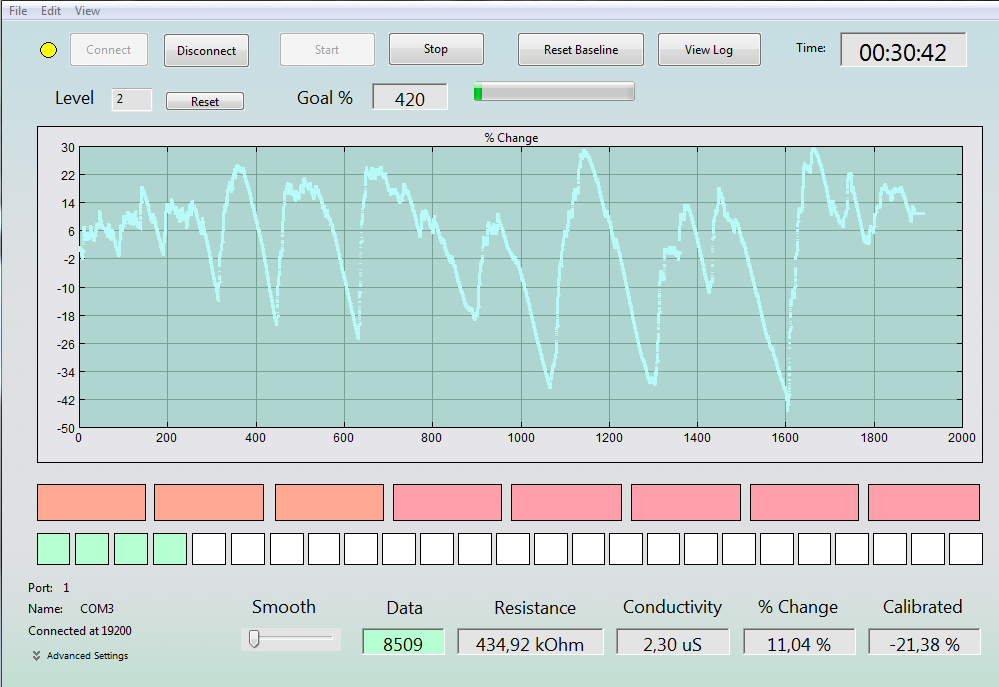Click the "Port:" label text
The image size is (999, 687).
tap(40, 588)
